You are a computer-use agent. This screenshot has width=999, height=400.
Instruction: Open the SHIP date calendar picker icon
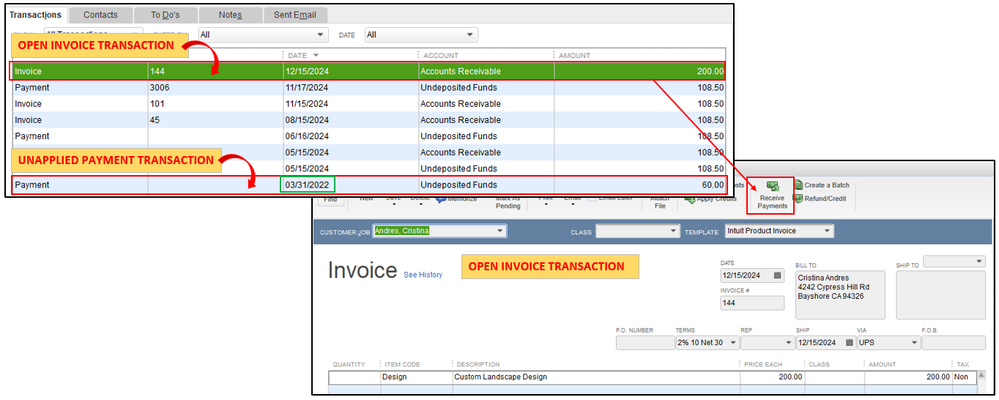[x=849, y=343]
